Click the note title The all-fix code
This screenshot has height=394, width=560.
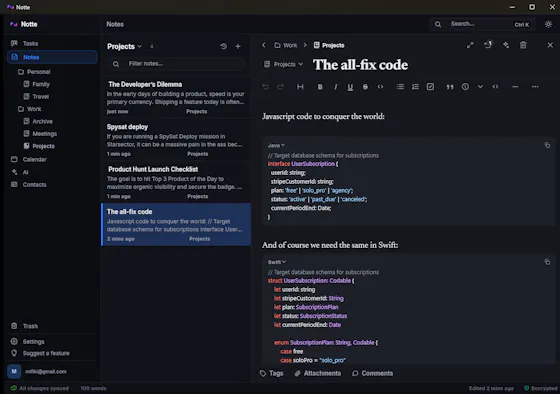click(360, 65)
